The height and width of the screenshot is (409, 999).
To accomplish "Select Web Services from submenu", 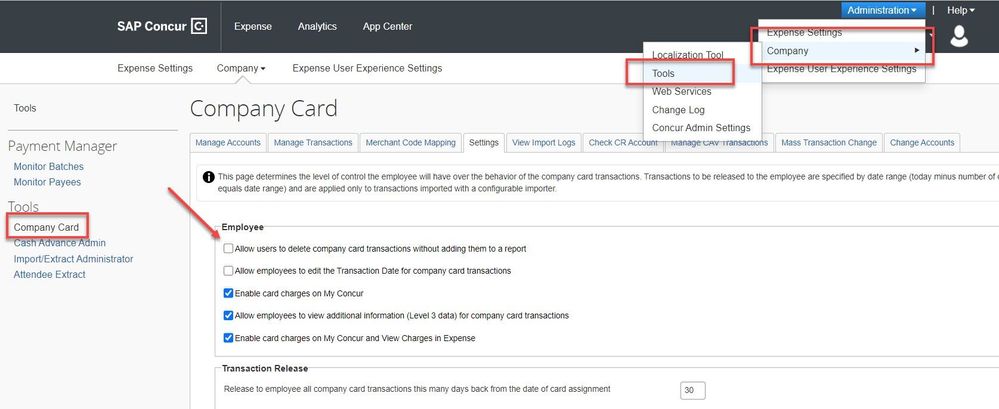I will pyautogui.click(x=682, y=92).
